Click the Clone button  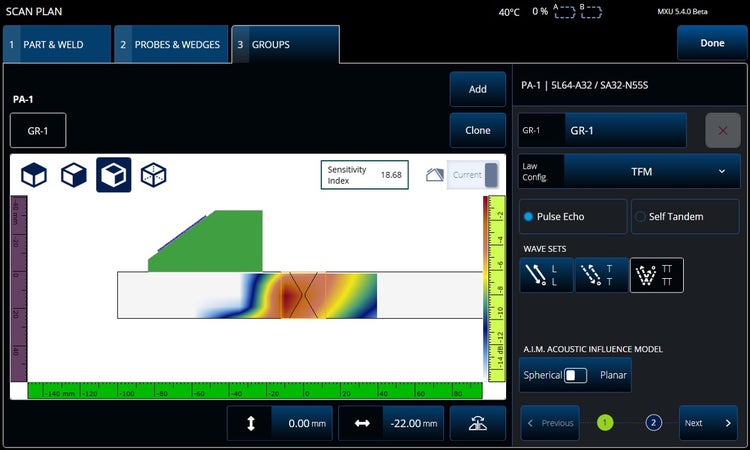tap(477, 130)
